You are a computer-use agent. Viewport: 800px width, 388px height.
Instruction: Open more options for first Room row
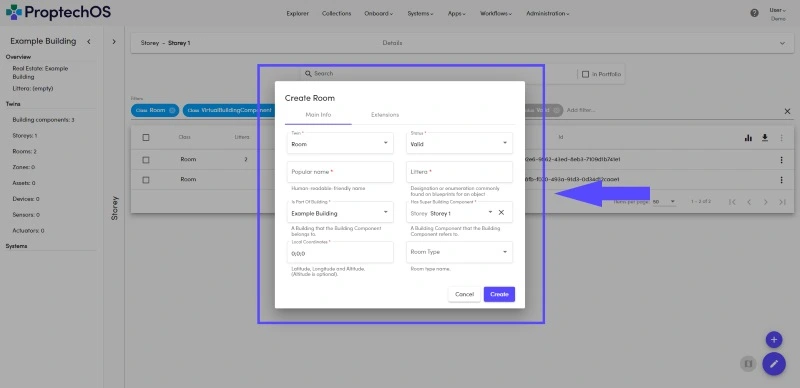pos(781,160)
